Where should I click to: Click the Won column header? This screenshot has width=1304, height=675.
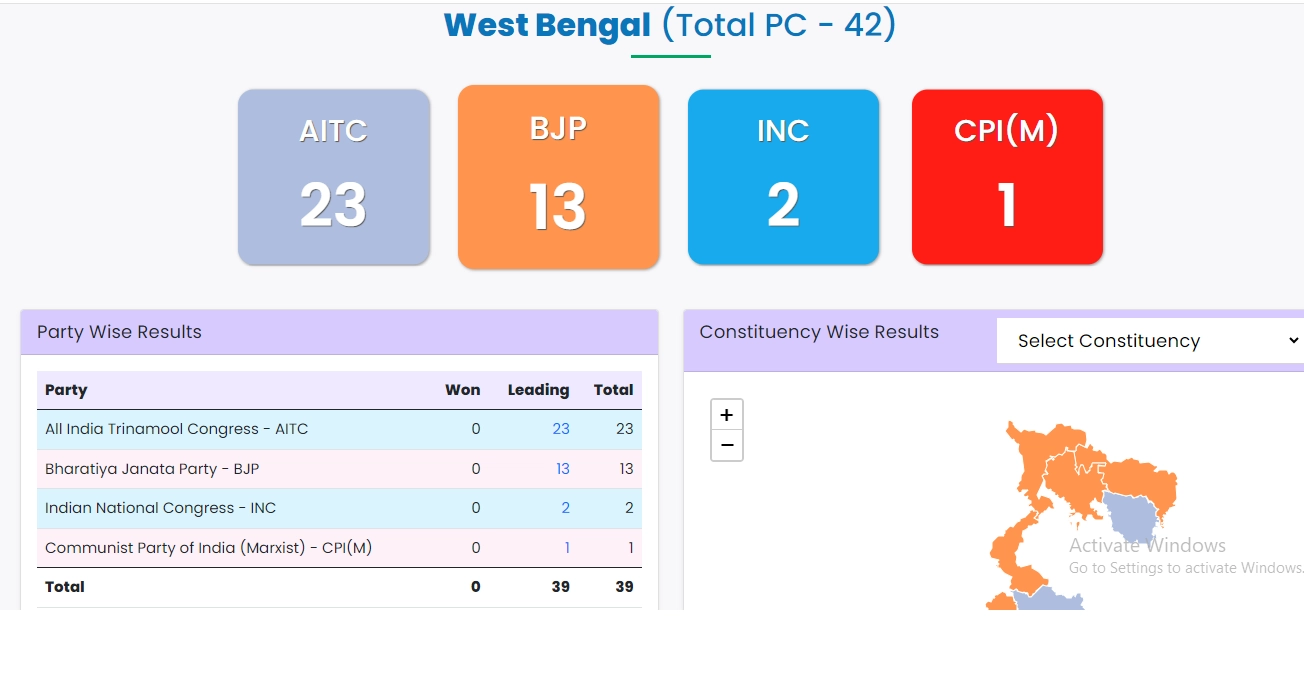(x=462, y=390)
